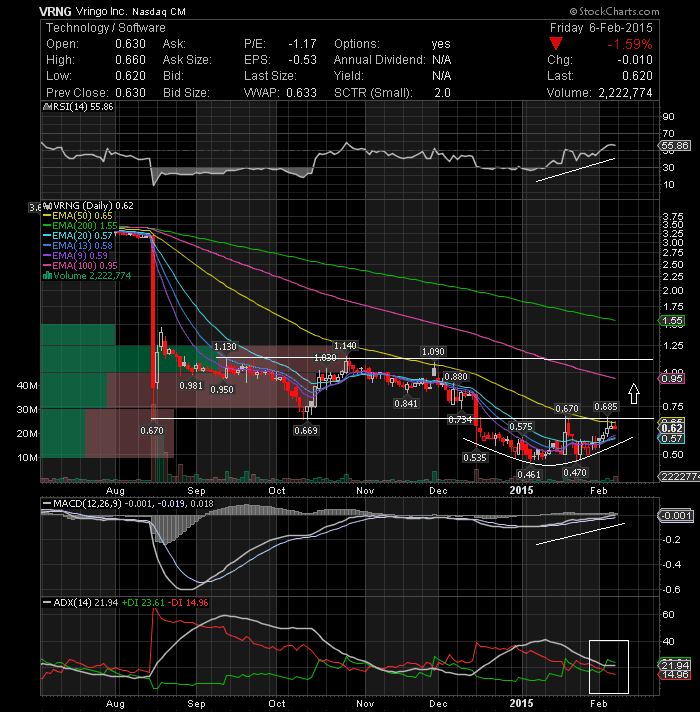Click the High value 0.660
Viewport: 700px width, 712px height.
(130, 60)
